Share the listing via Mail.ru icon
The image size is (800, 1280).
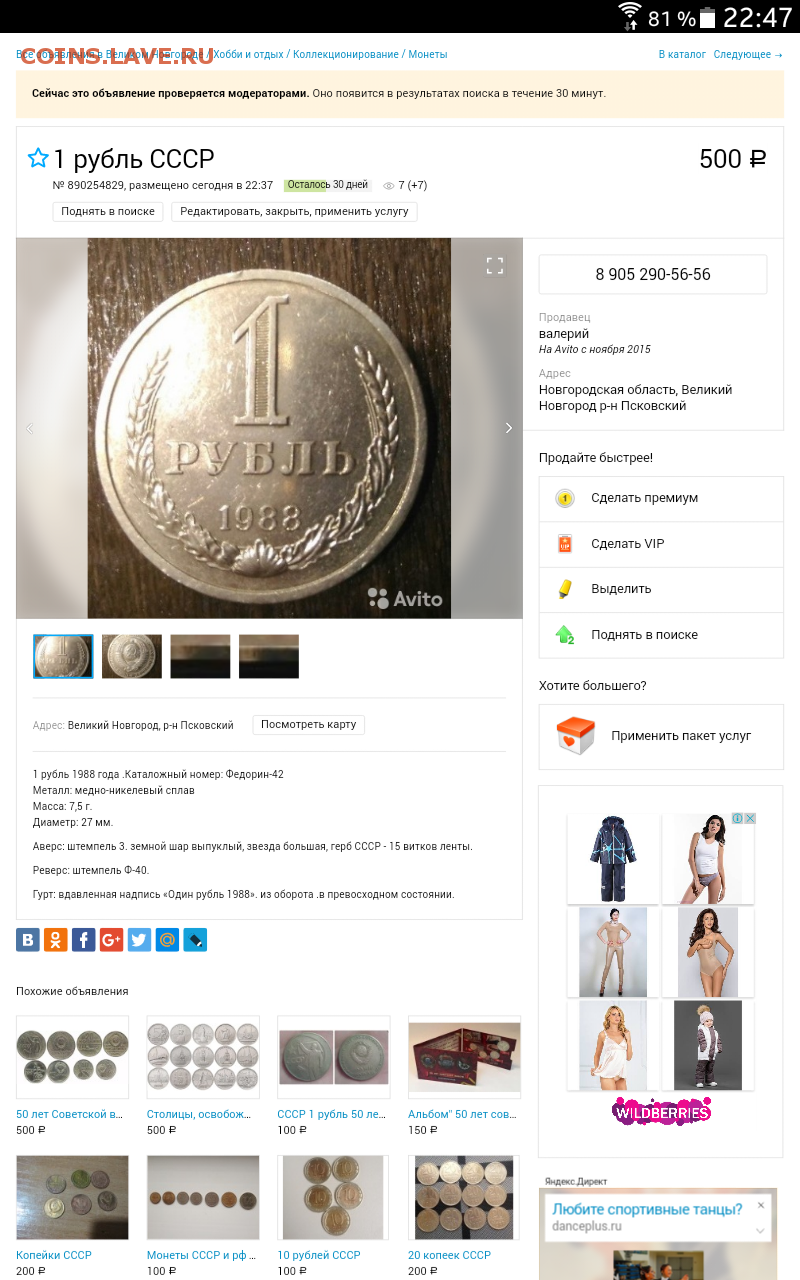(167, 940)
